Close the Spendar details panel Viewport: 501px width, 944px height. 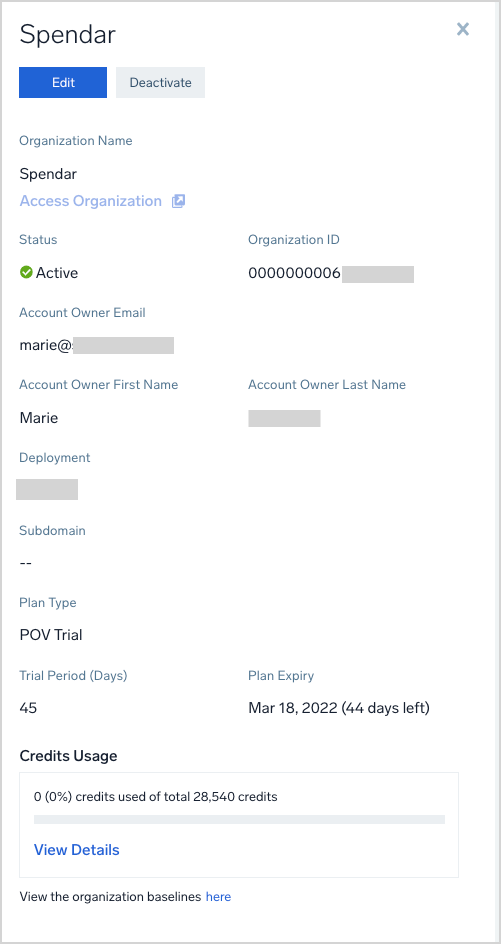(x=462, y=29)
